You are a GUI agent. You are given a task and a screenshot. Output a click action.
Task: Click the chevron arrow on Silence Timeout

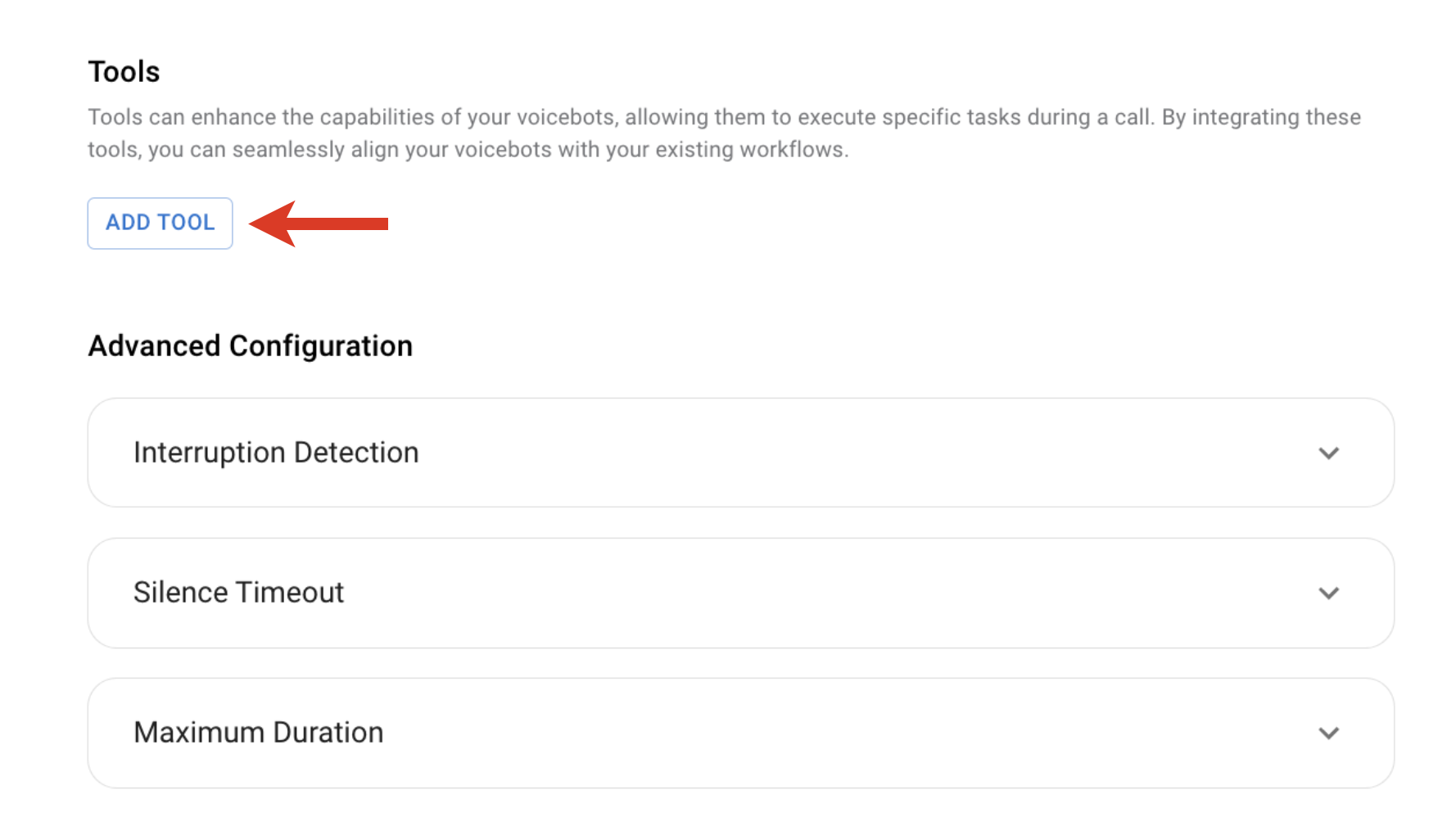click(x=1328, y=593)
